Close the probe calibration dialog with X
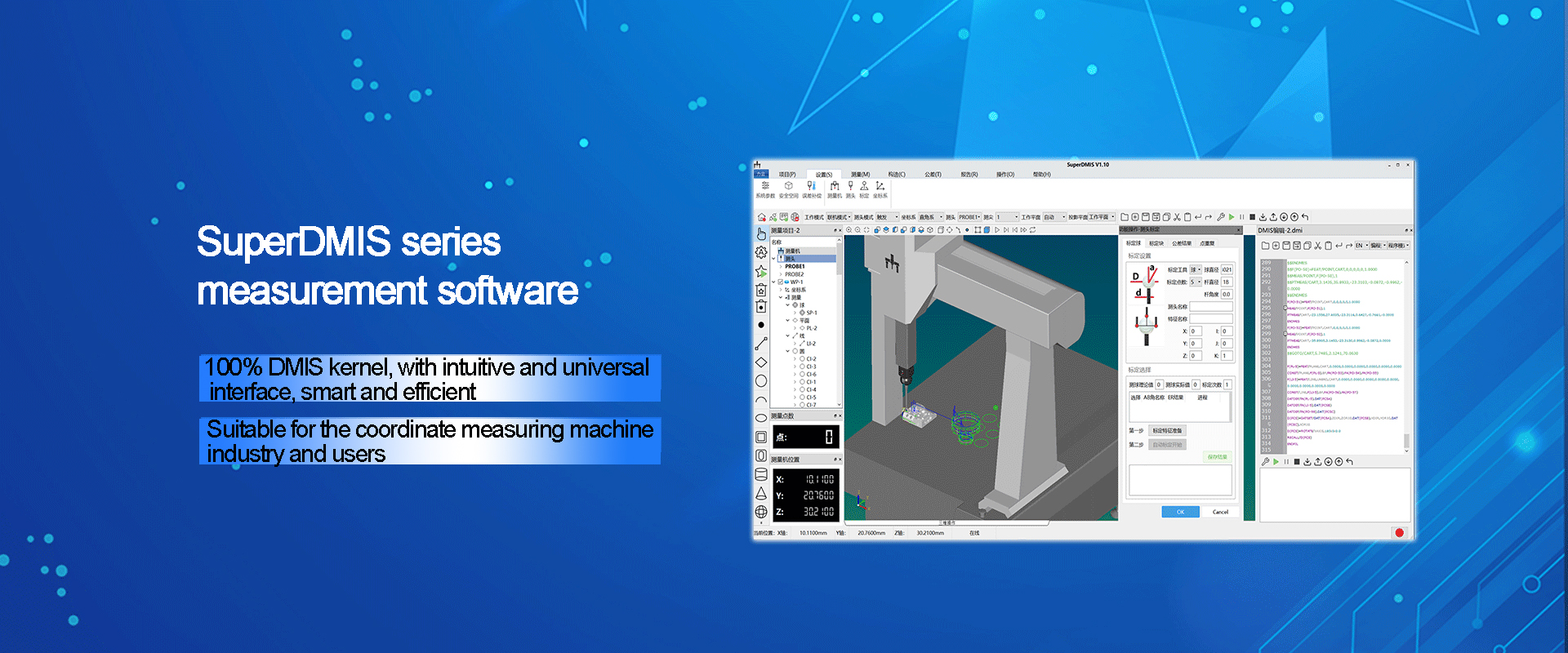The height and width of the screenshot is (653, 1568). point(1239,230)
